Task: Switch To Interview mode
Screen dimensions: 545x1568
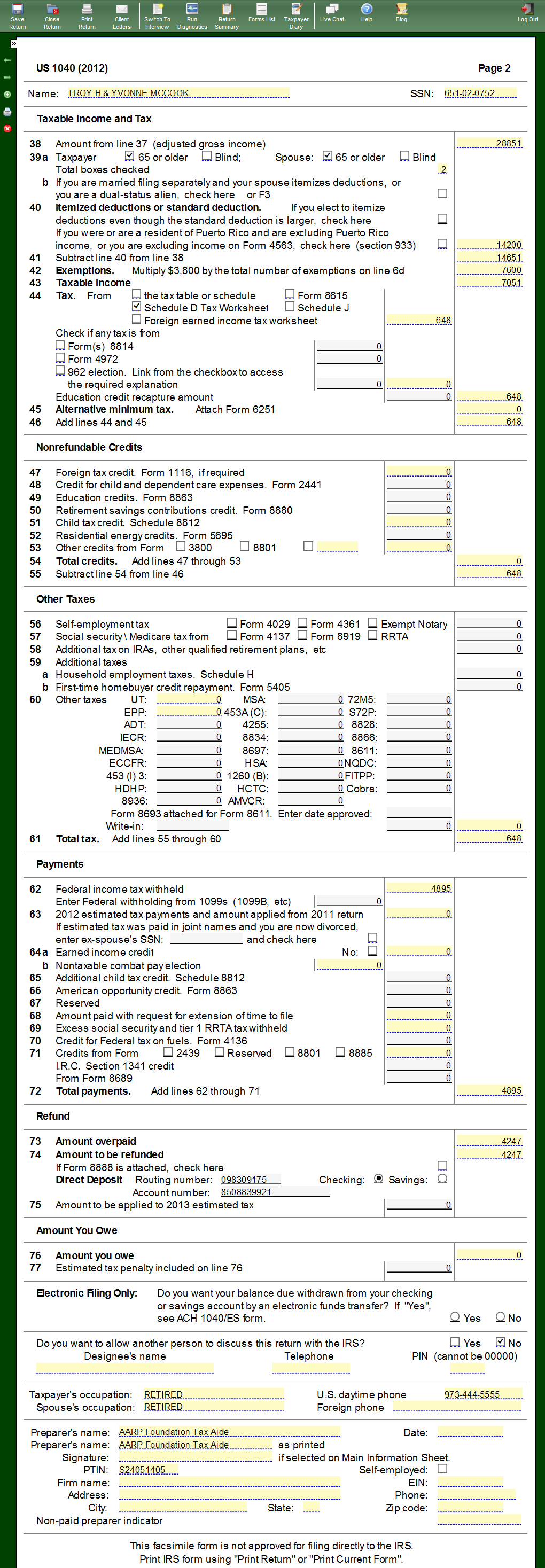Action: pos(157,15)
